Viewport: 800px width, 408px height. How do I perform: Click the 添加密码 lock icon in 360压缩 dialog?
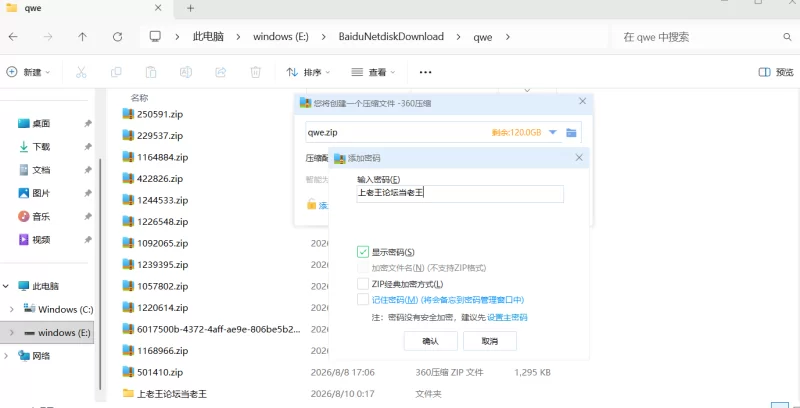click(x=311, y=205)
